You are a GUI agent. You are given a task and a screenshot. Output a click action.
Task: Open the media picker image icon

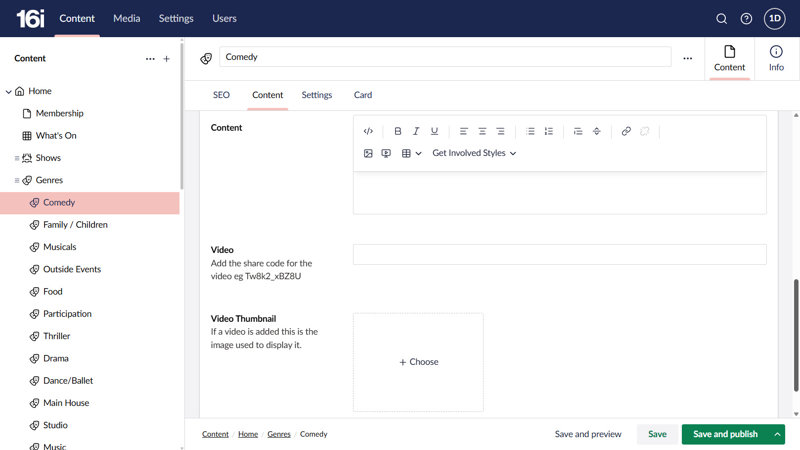point(368,153)
